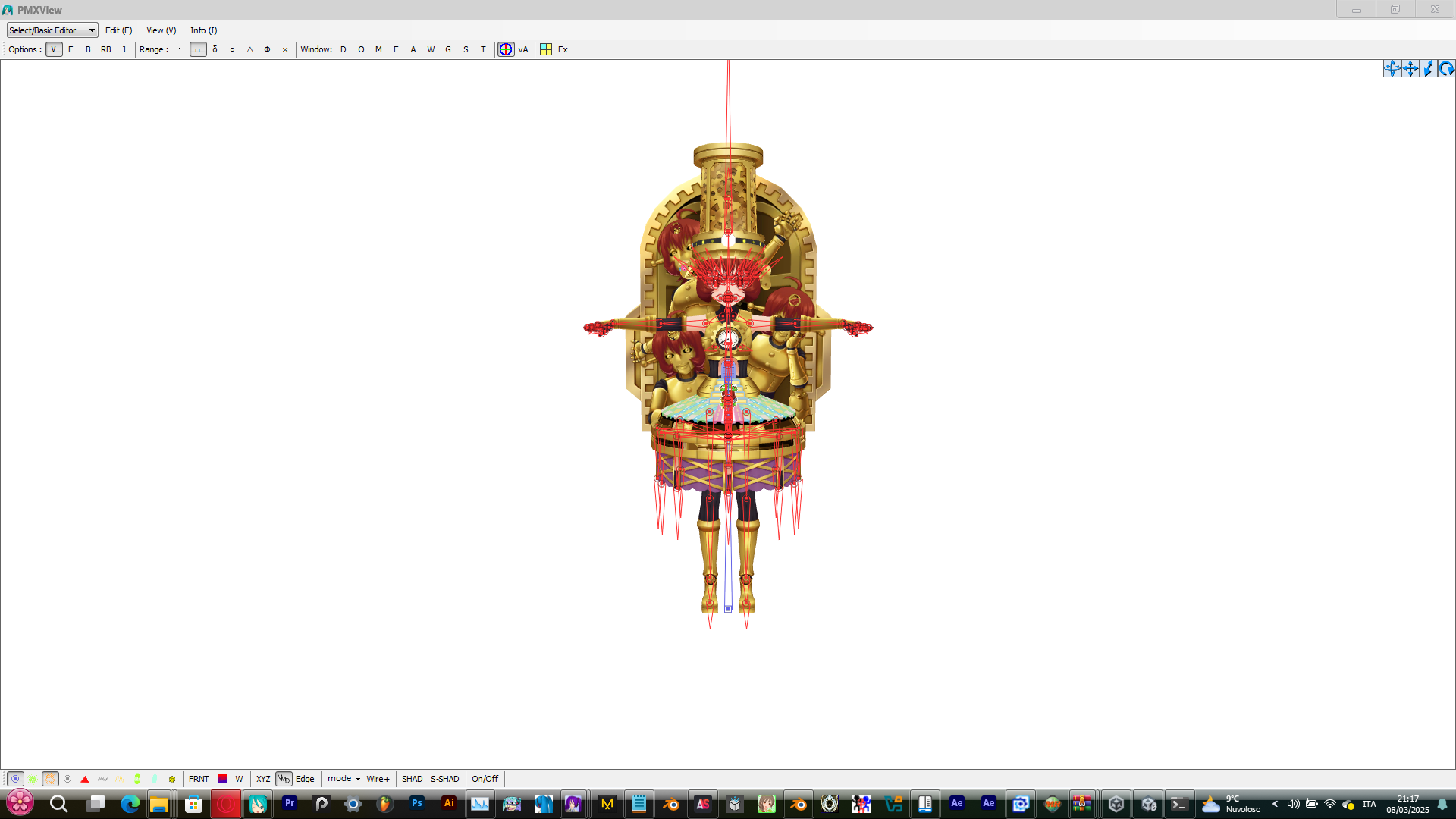Open the Edit (E) menu
Viewport: 1456px width, 819px height.
click(x=118, y=30)
